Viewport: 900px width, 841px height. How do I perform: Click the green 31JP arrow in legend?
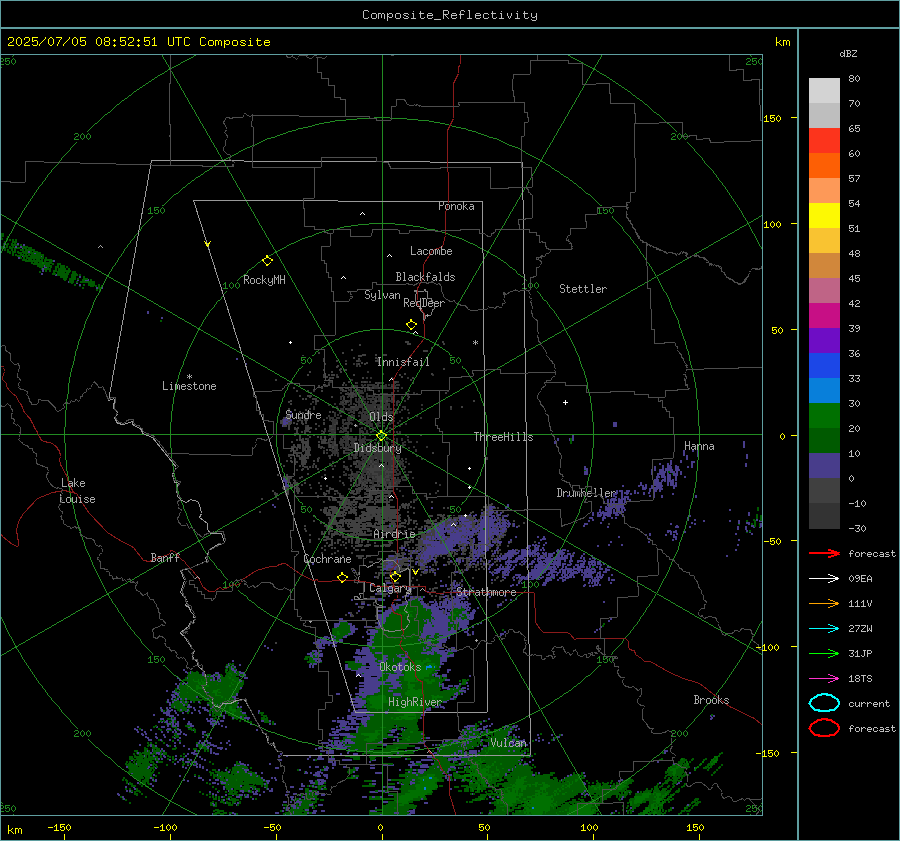pyautogui.click(x=824, y=653)
